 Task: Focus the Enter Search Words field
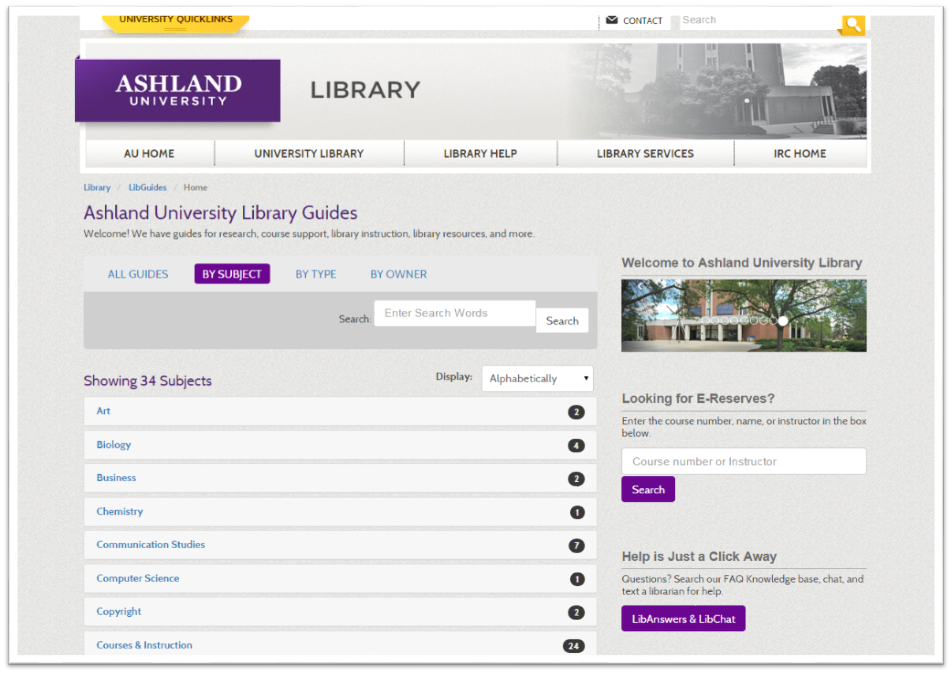[x=455, y=313]
